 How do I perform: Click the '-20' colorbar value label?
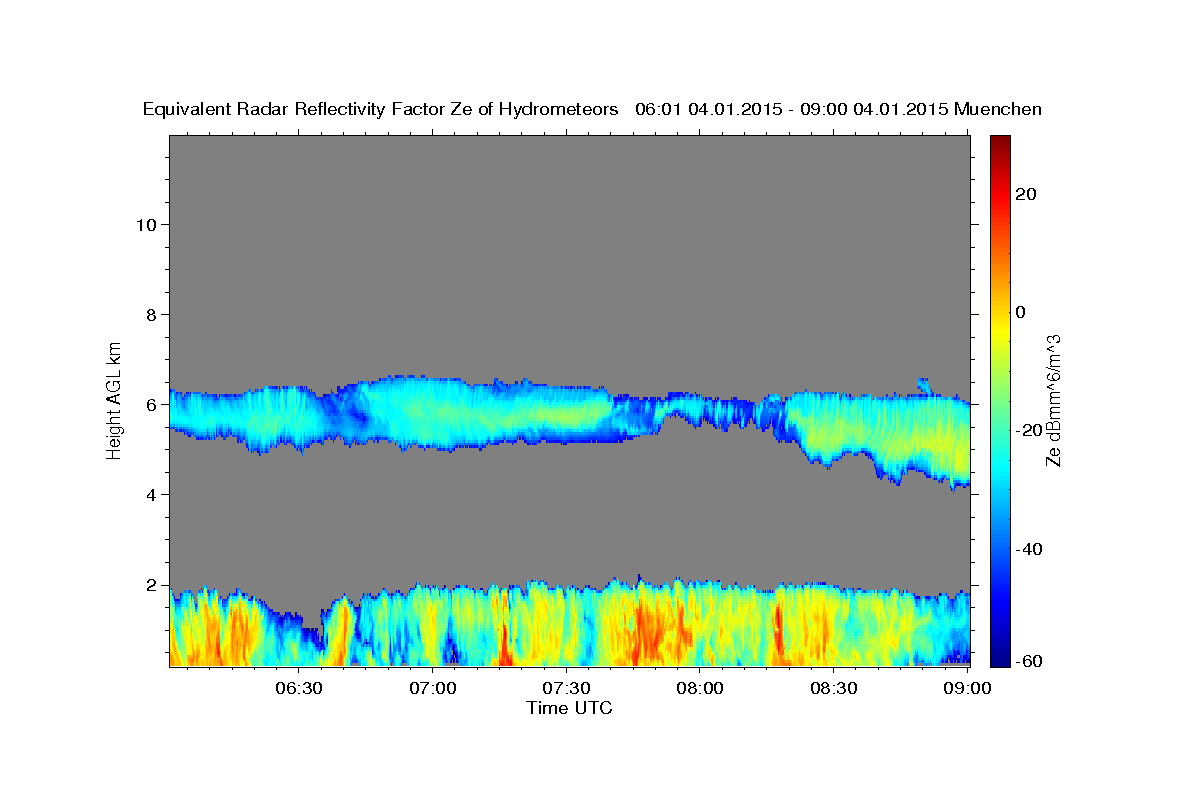point(1028,431)
